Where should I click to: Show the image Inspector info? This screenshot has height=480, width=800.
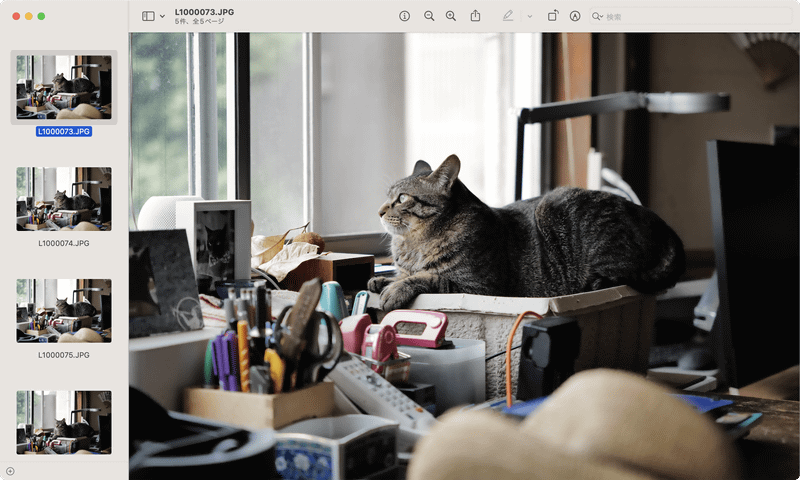[x=404, y=16]
